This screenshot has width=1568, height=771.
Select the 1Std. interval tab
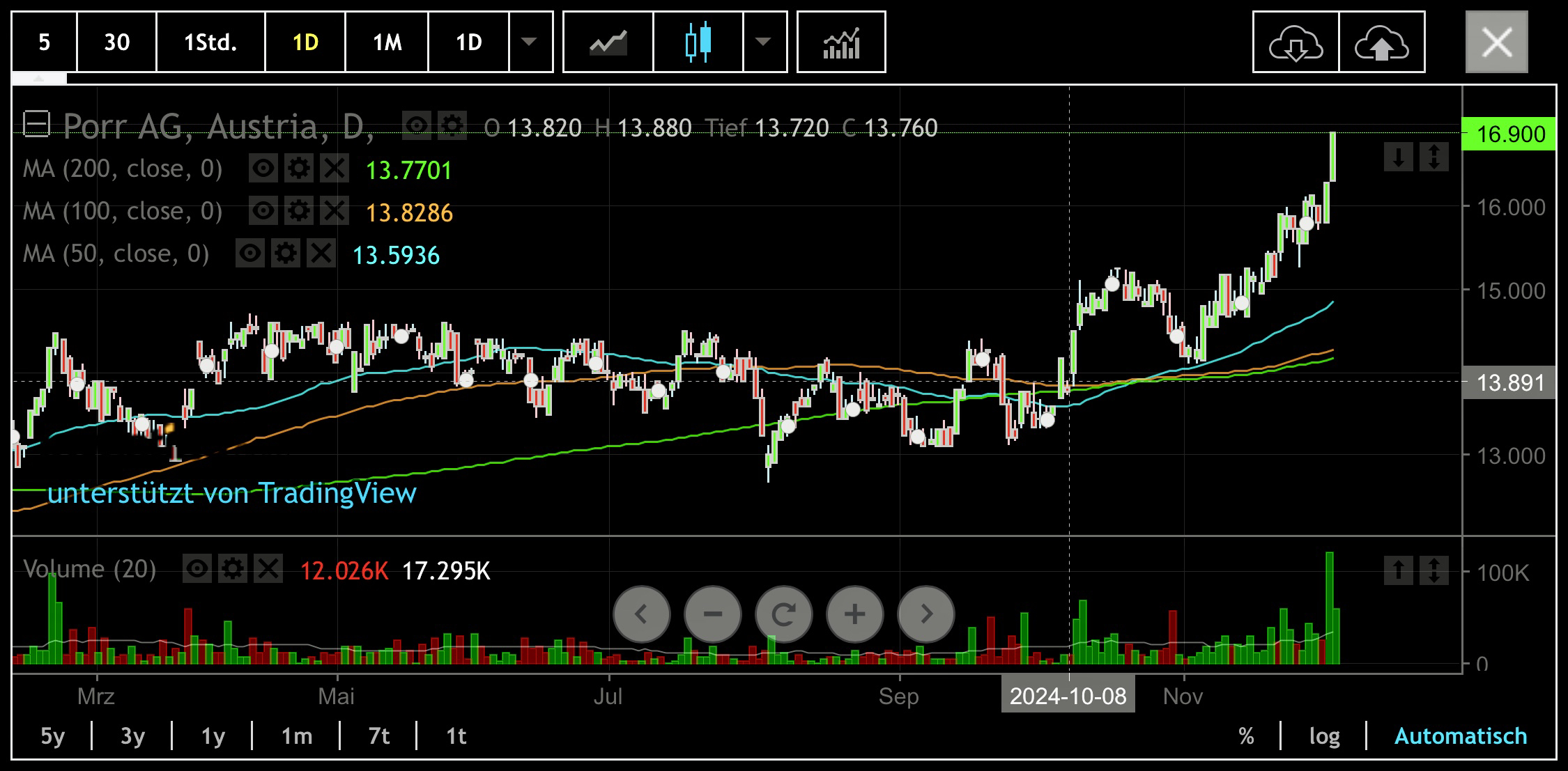point(210,42)
